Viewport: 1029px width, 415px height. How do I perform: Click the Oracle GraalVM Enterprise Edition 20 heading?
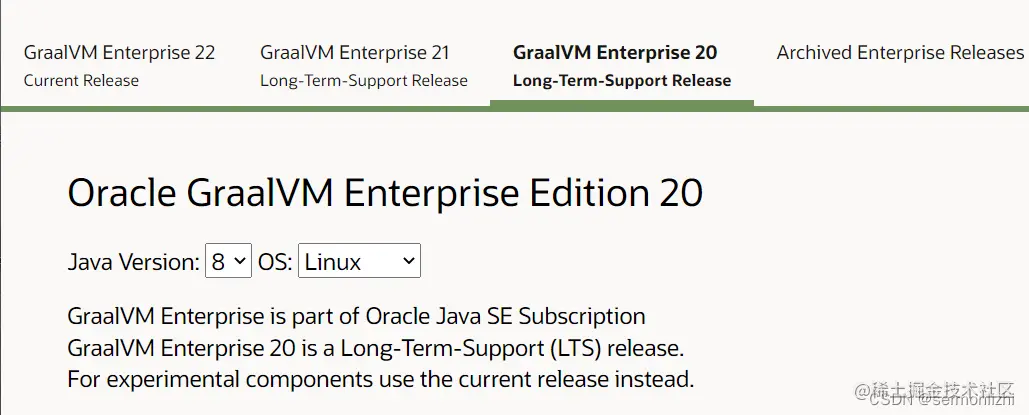click(x=385, y=193)
